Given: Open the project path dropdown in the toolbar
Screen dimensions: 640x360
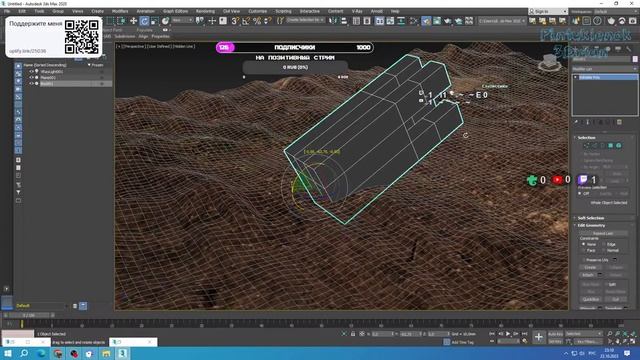Looking at the screenshot, I should [x=502, y=20].
